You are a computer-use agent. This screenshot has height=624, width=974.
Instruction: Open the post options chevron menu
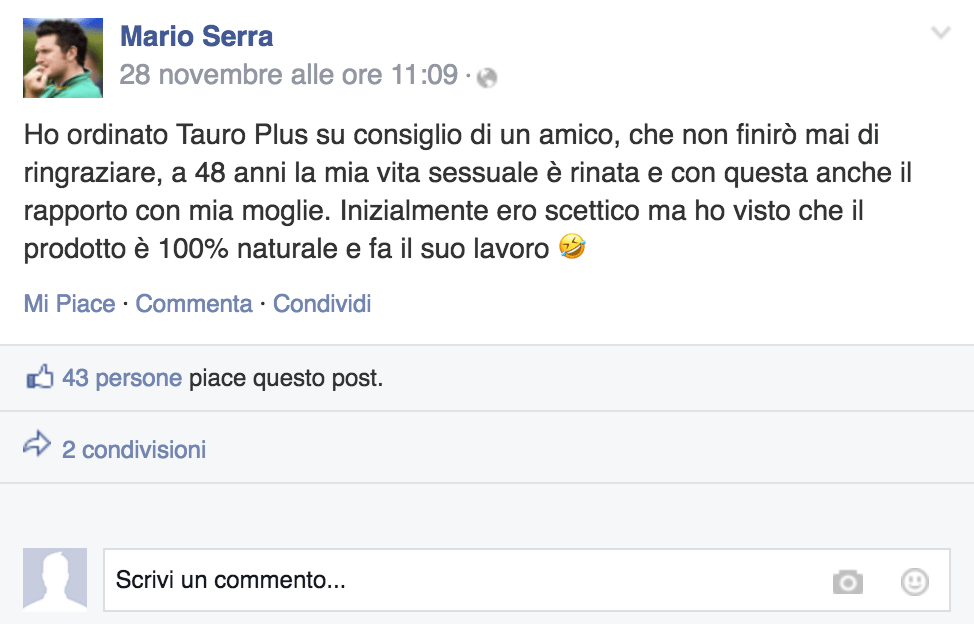[940, 33]
